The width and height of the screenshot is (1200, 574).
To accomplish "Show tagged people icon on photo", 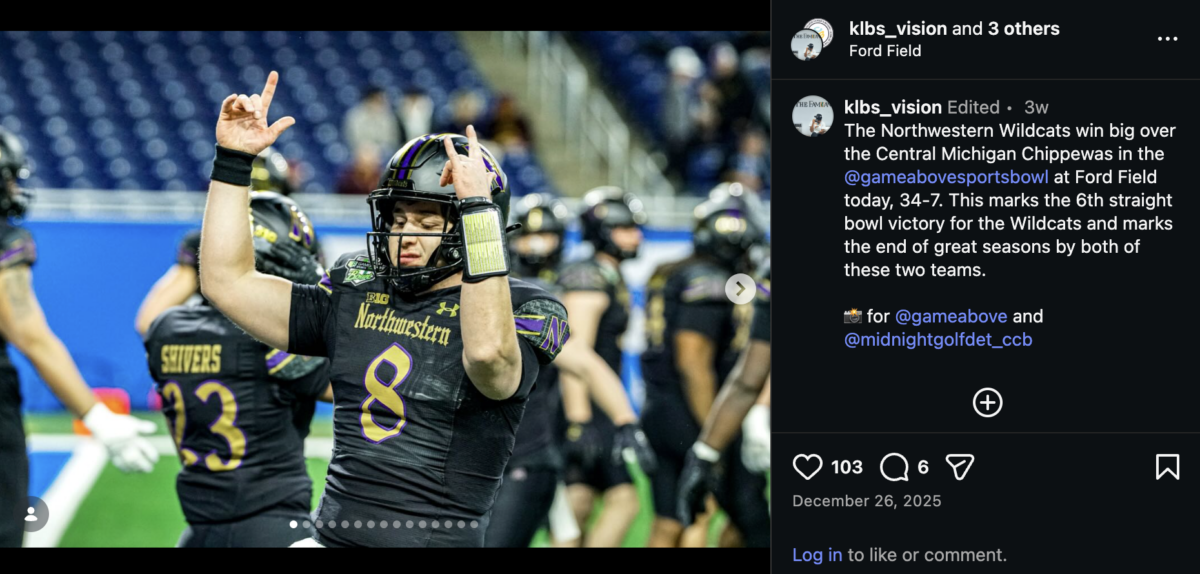I will [31, 514].
